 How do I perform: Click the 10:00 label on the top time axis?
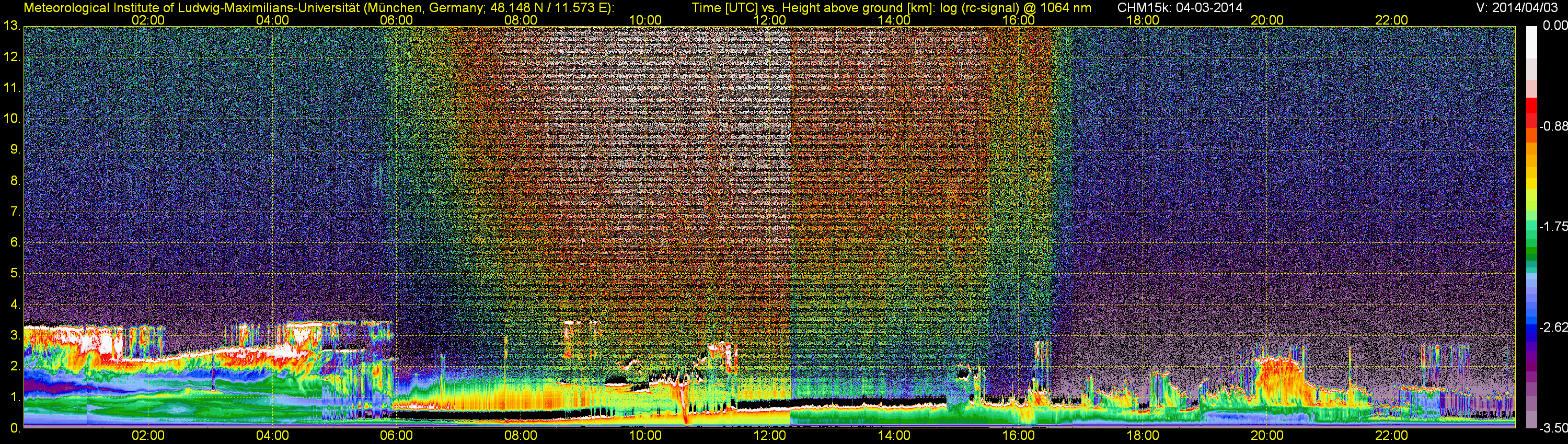click(645, 20)
